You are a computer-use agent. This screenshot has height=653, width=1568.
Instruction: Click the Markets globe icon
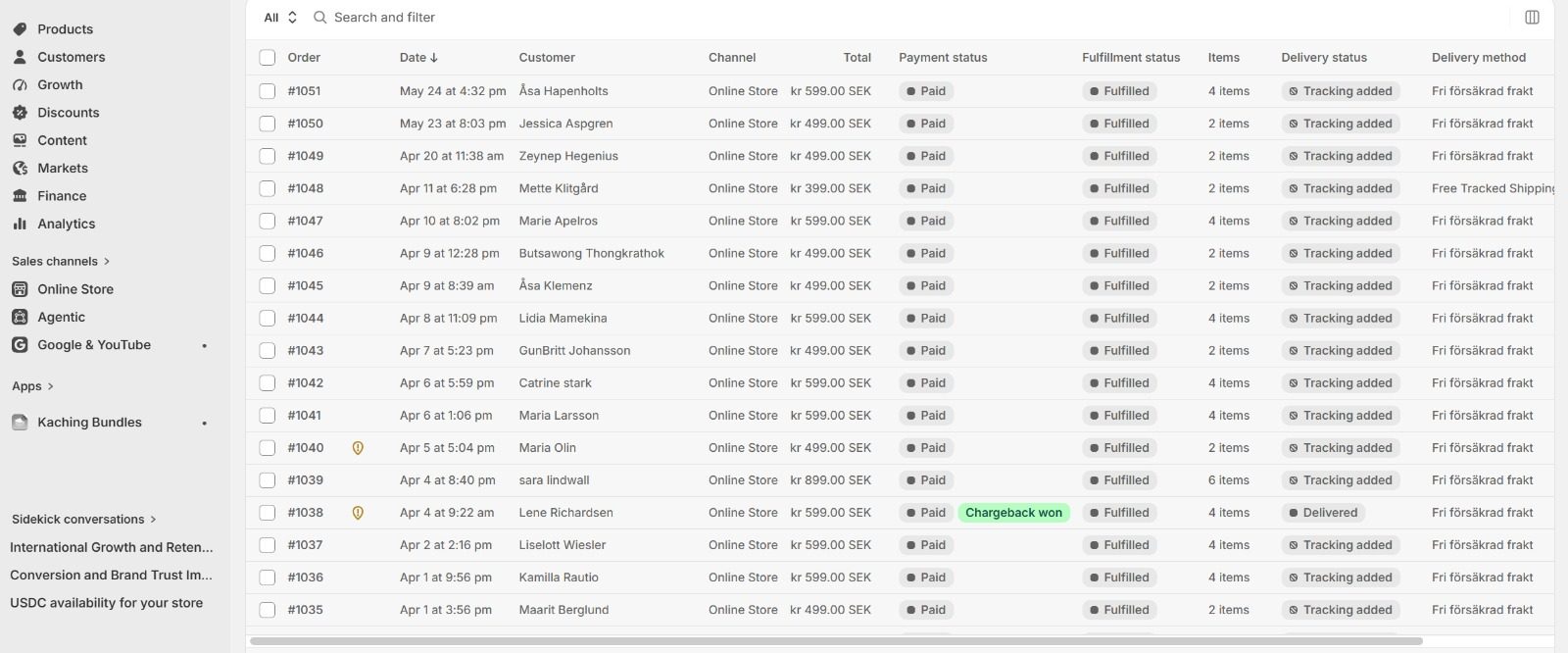[20, 169]
